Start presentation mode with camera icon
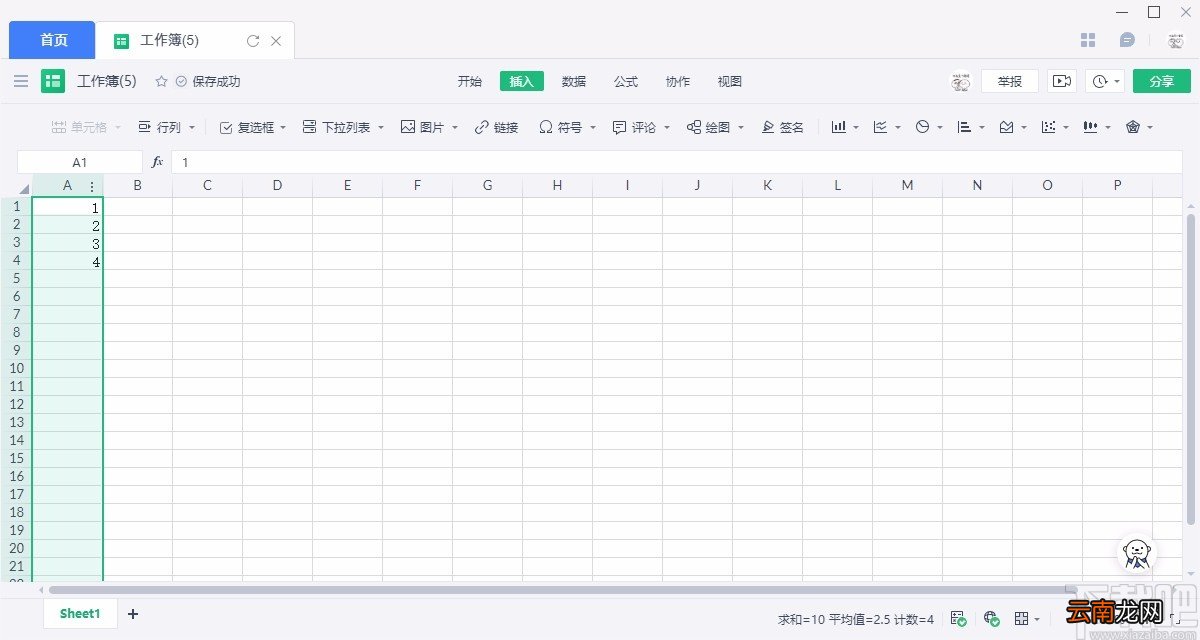The image size is (1200, 640). [1062, 81]
